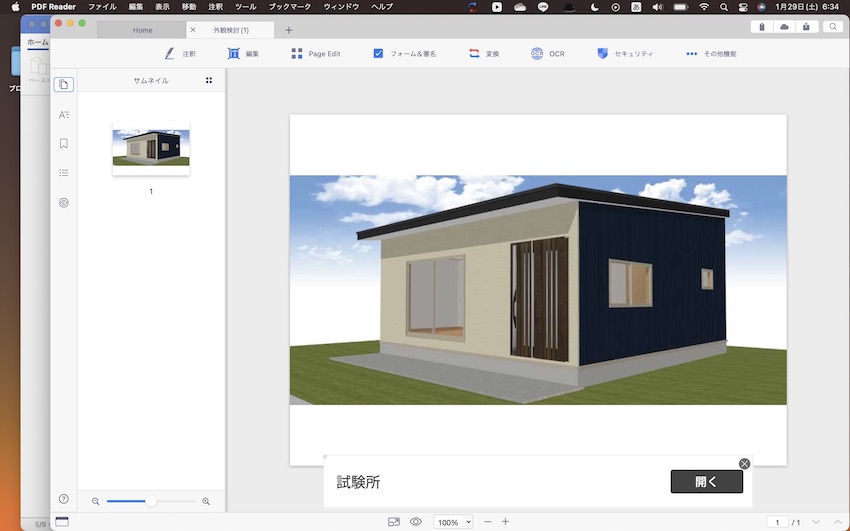Image resolution: width=850 pixels, height=531 pixels.
Task: Switch to the Home tab
Action: 143,30
